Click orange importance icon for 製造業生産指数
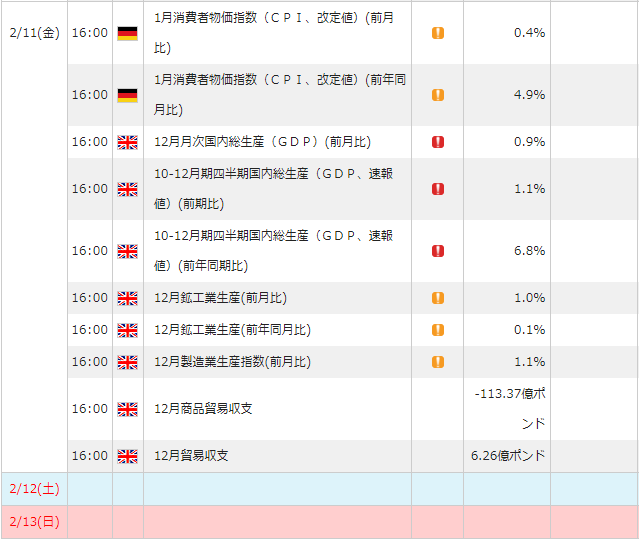 [438, 362]
